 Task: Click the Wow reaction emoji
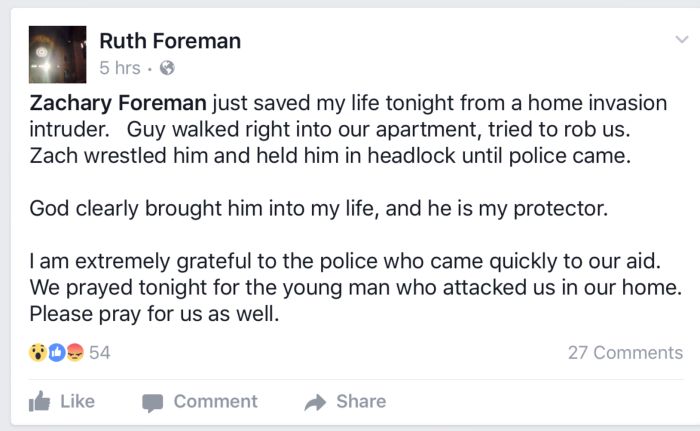point(38,352)
